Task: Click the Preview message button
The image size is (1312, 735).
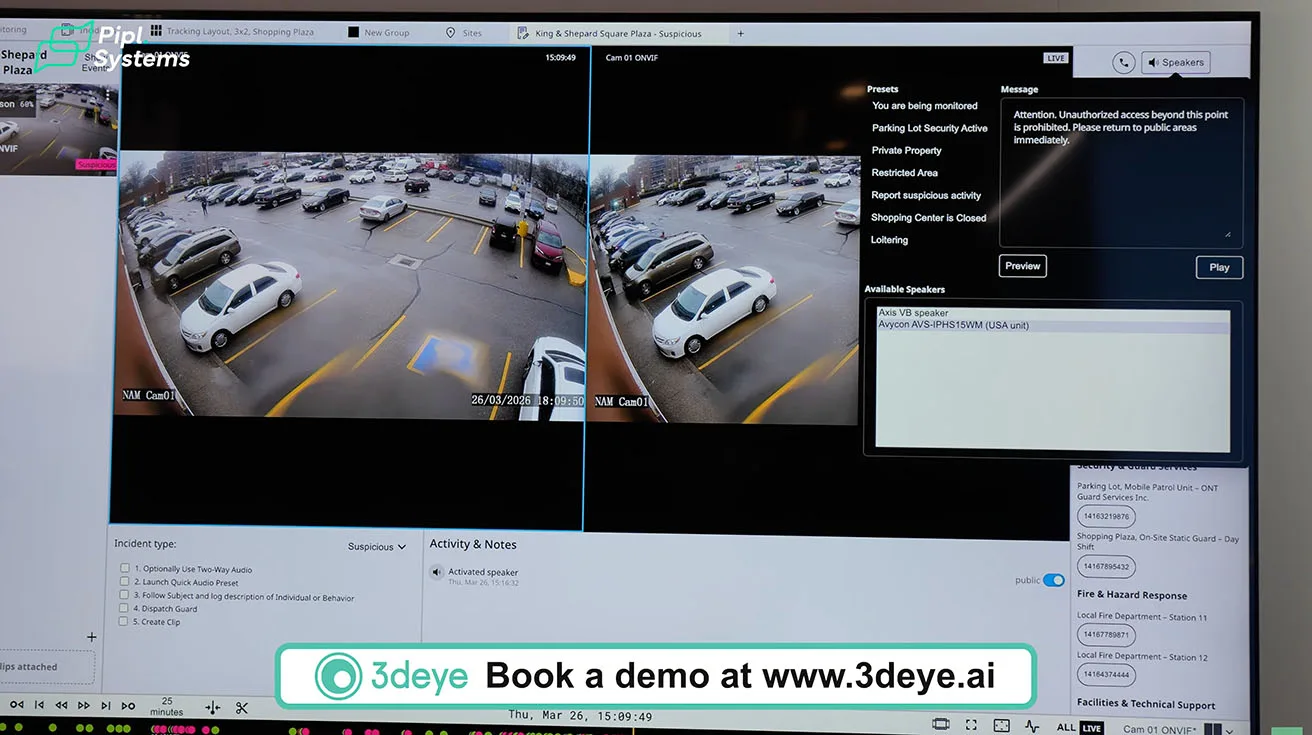Action: (x=1022, y=266)
